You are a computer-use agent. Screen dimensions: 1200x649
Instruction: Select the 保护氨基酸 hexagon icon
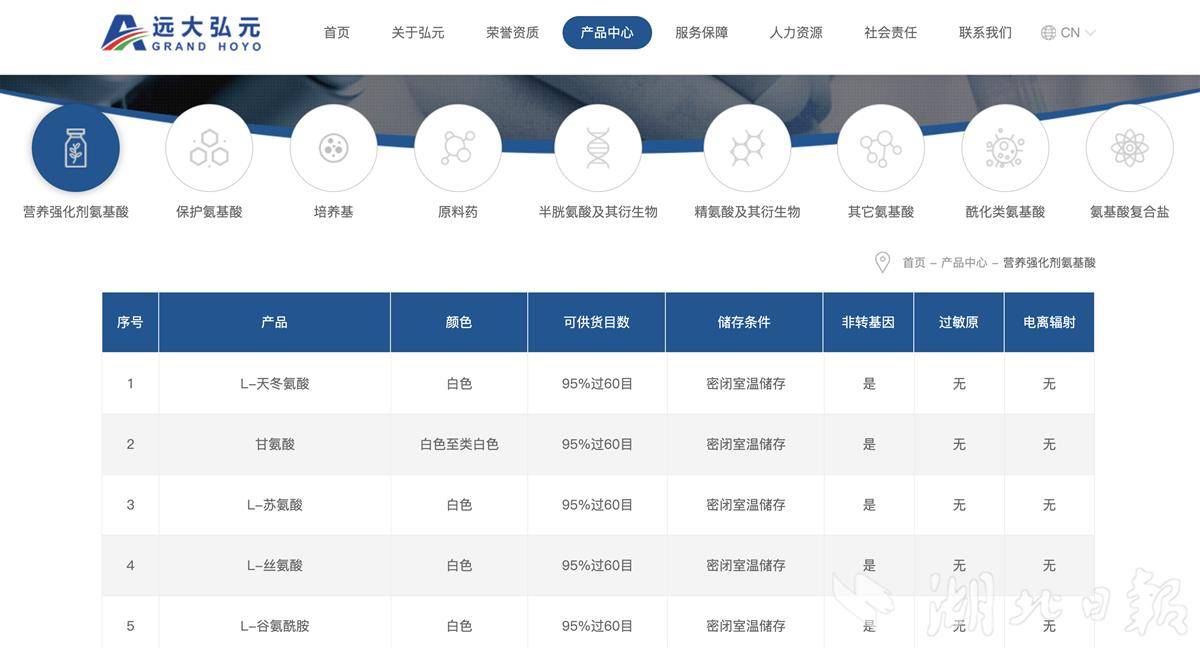tap(209, 148)
